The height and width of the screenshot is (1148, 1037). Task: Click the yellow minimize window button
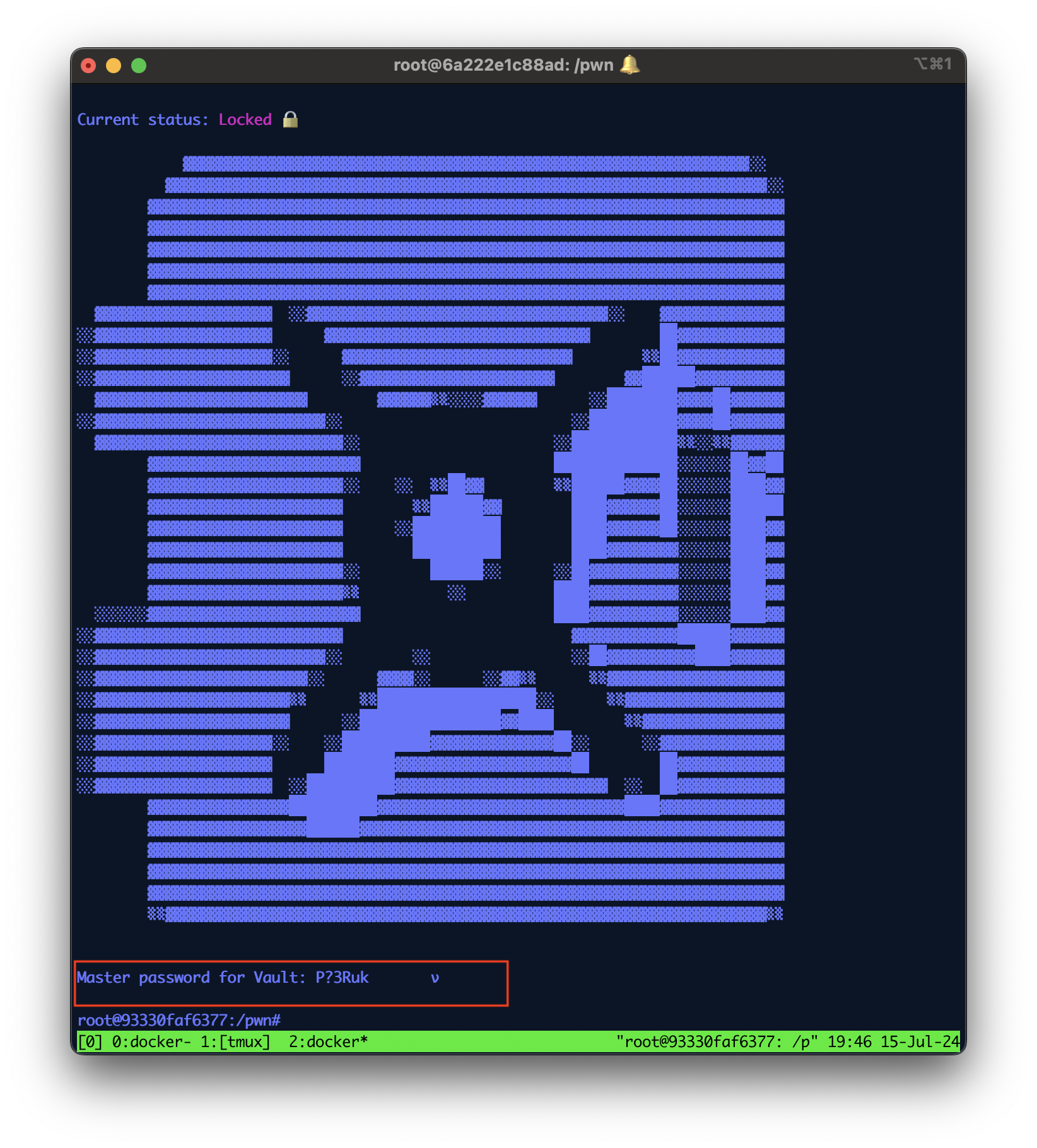point(114,66)
